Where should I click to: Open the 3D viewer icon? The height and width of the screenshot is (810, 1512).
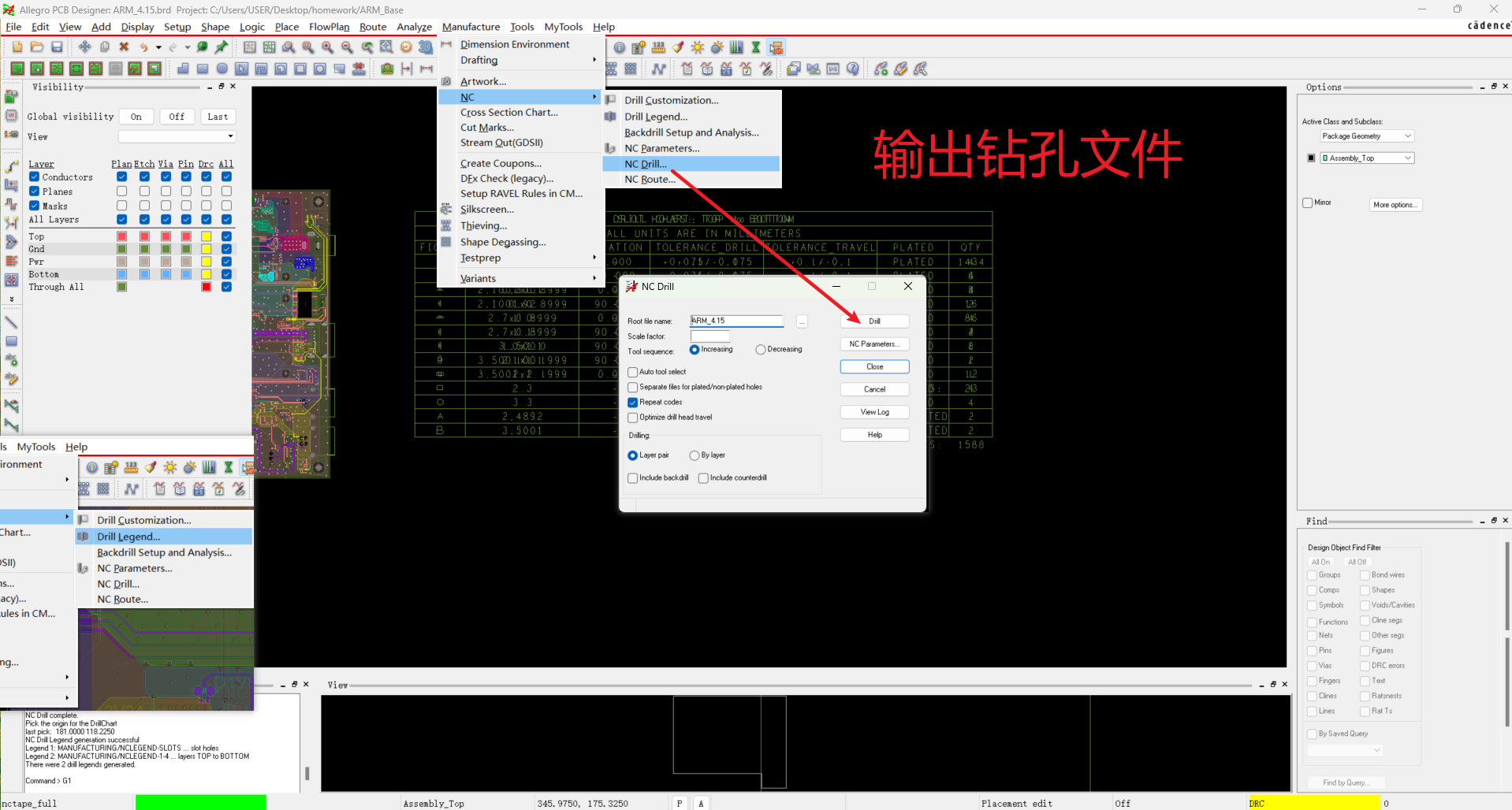tap(426, 47)
